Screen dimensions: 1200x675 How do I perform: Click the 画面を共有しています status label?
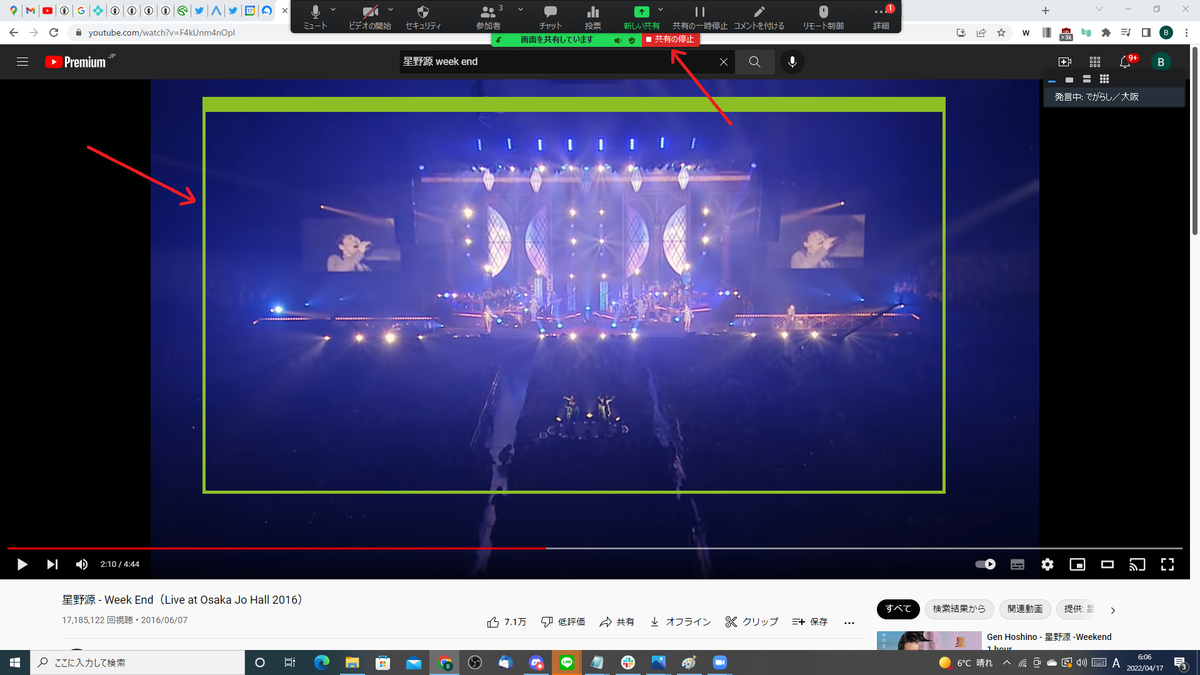(x=556, y=40)
